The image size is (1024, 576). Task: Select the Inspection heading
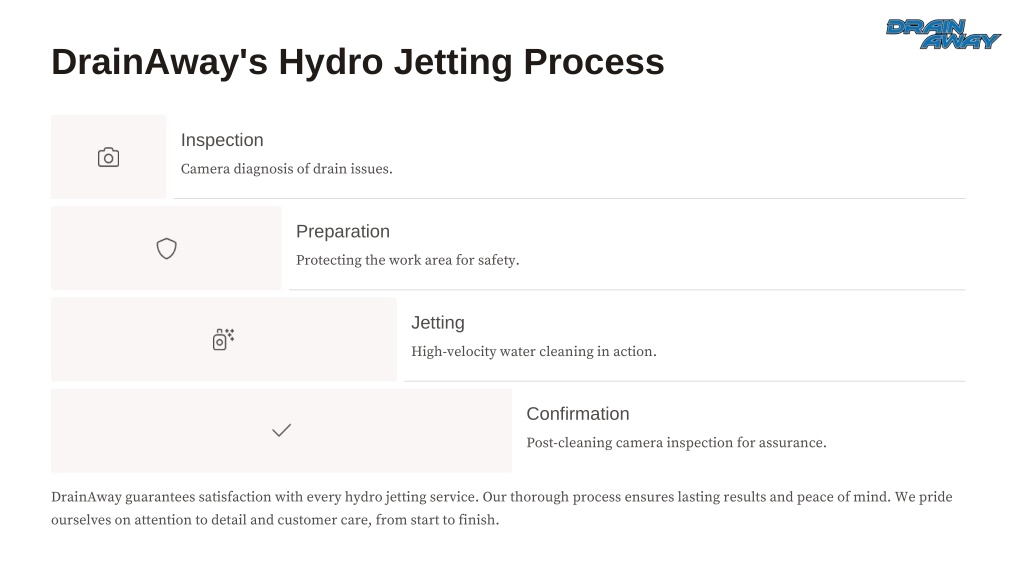coord(222,140)
